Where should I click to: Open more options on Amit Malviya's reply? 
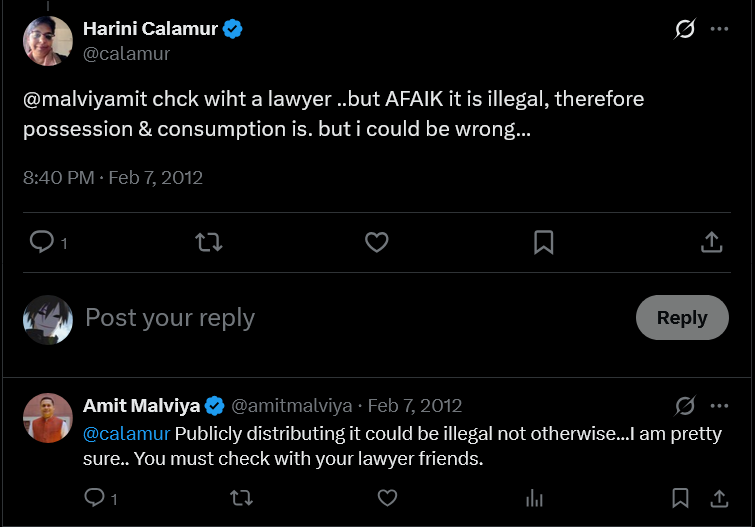click(x=719, y=406)
